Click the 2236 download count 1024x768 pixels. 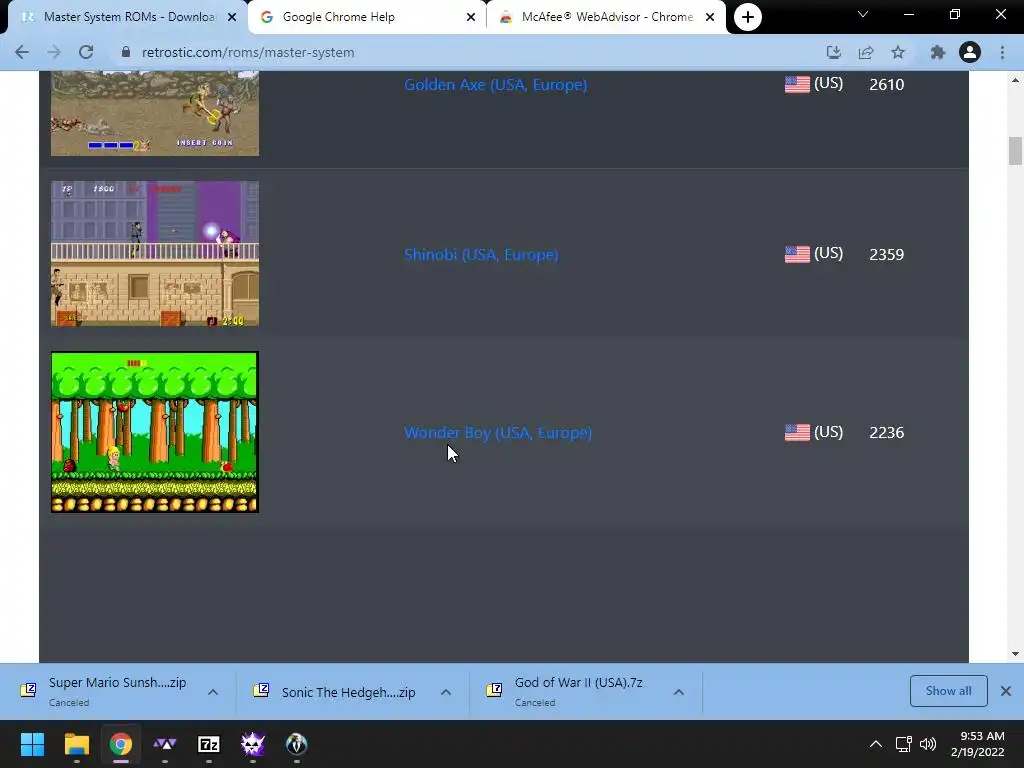(886, 432)
